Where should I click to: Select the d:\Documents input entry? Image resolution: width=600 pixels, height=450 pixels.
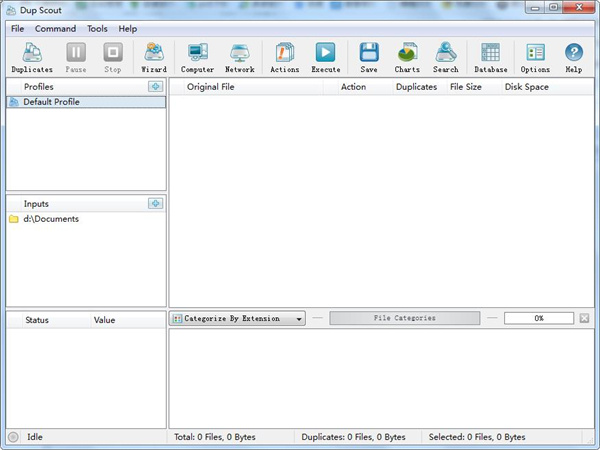tap(86, 219)
